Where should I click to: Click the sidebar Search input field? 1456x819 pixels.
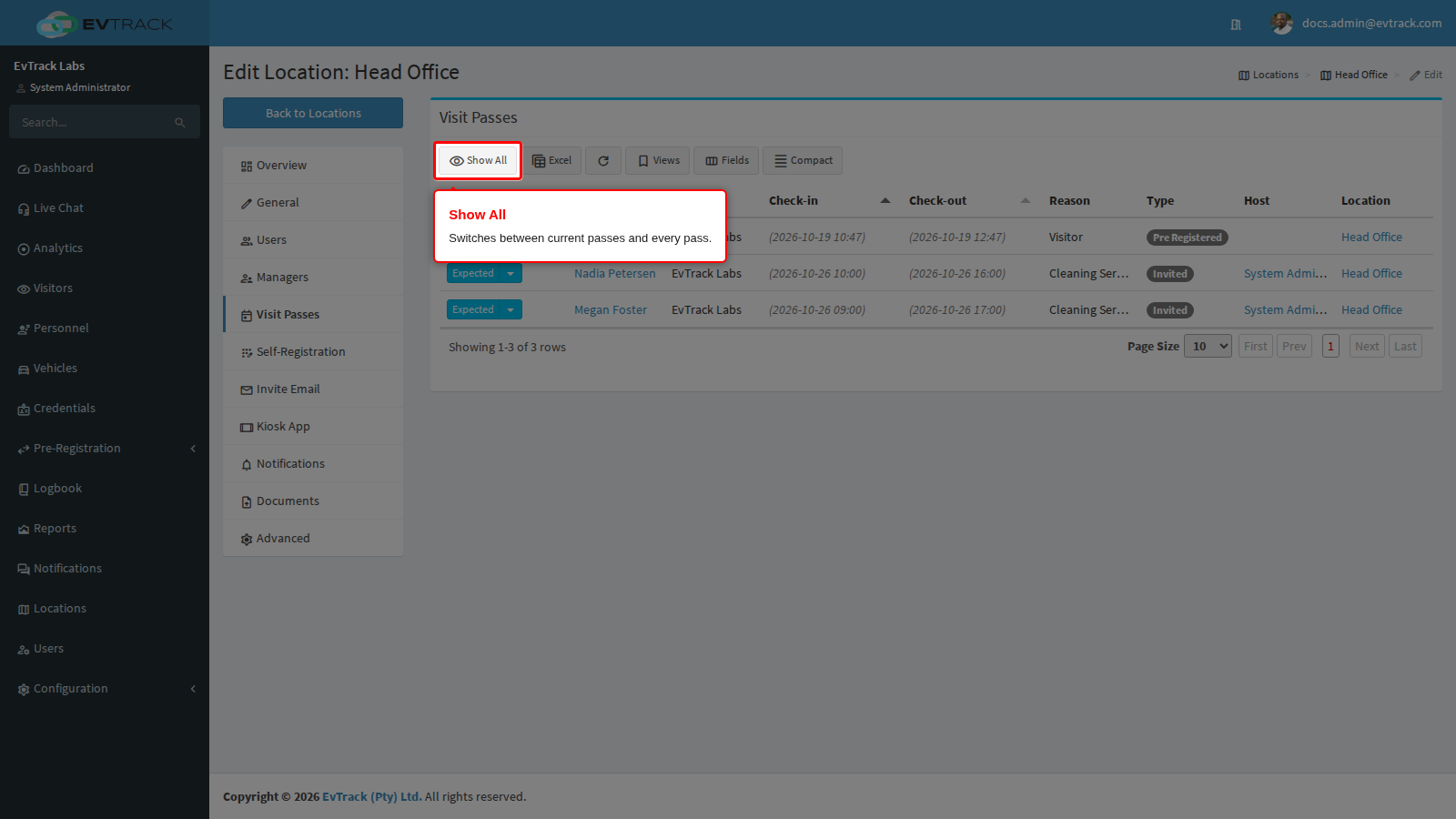tap(96, 122)
